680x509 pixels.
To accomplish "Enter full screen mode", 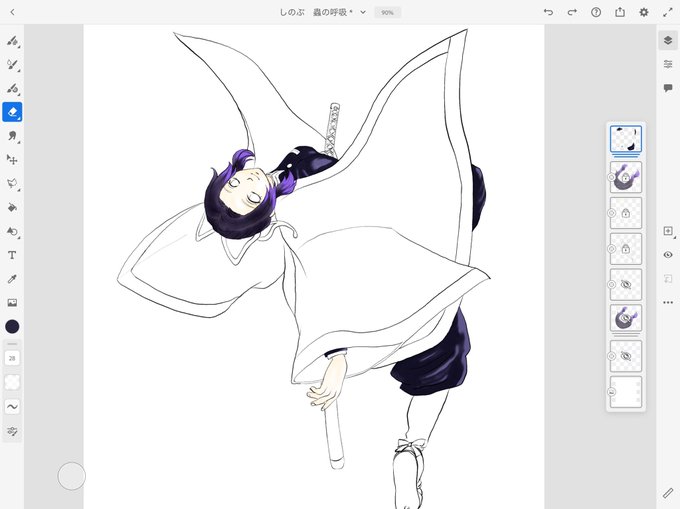I will click(668, 12).
